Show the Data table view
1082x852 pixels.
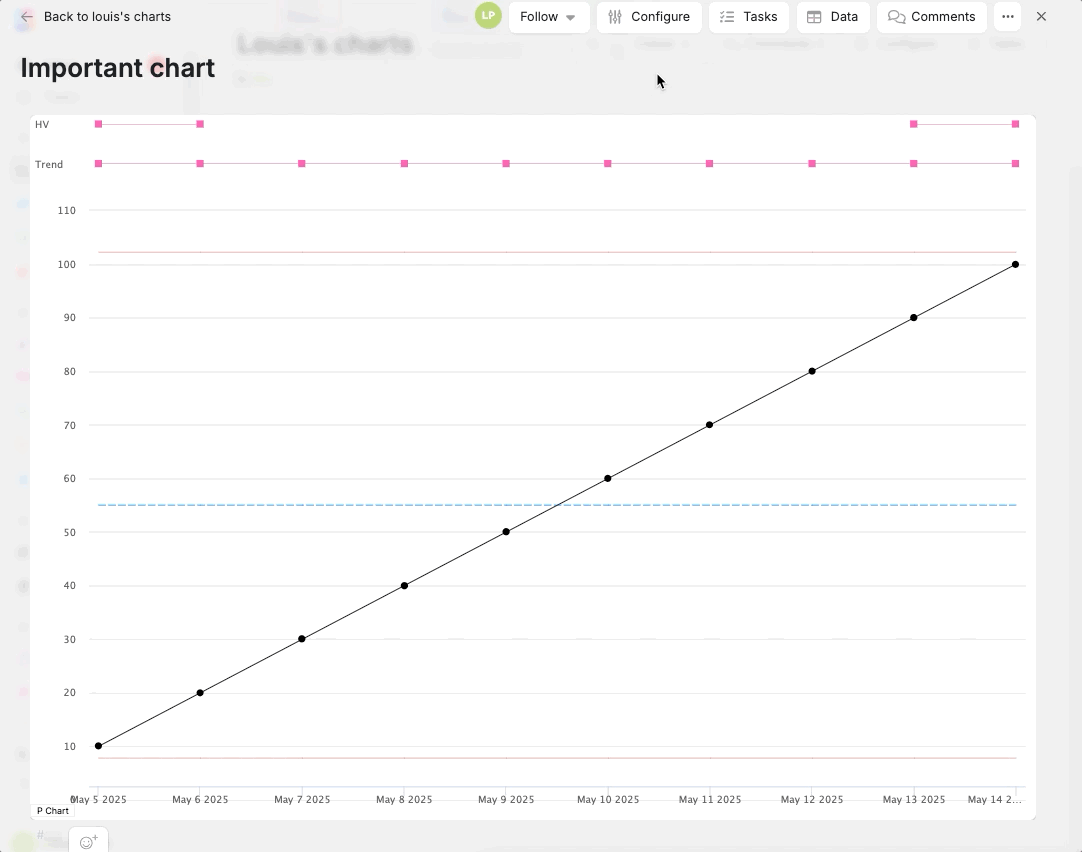pos(832,17)
